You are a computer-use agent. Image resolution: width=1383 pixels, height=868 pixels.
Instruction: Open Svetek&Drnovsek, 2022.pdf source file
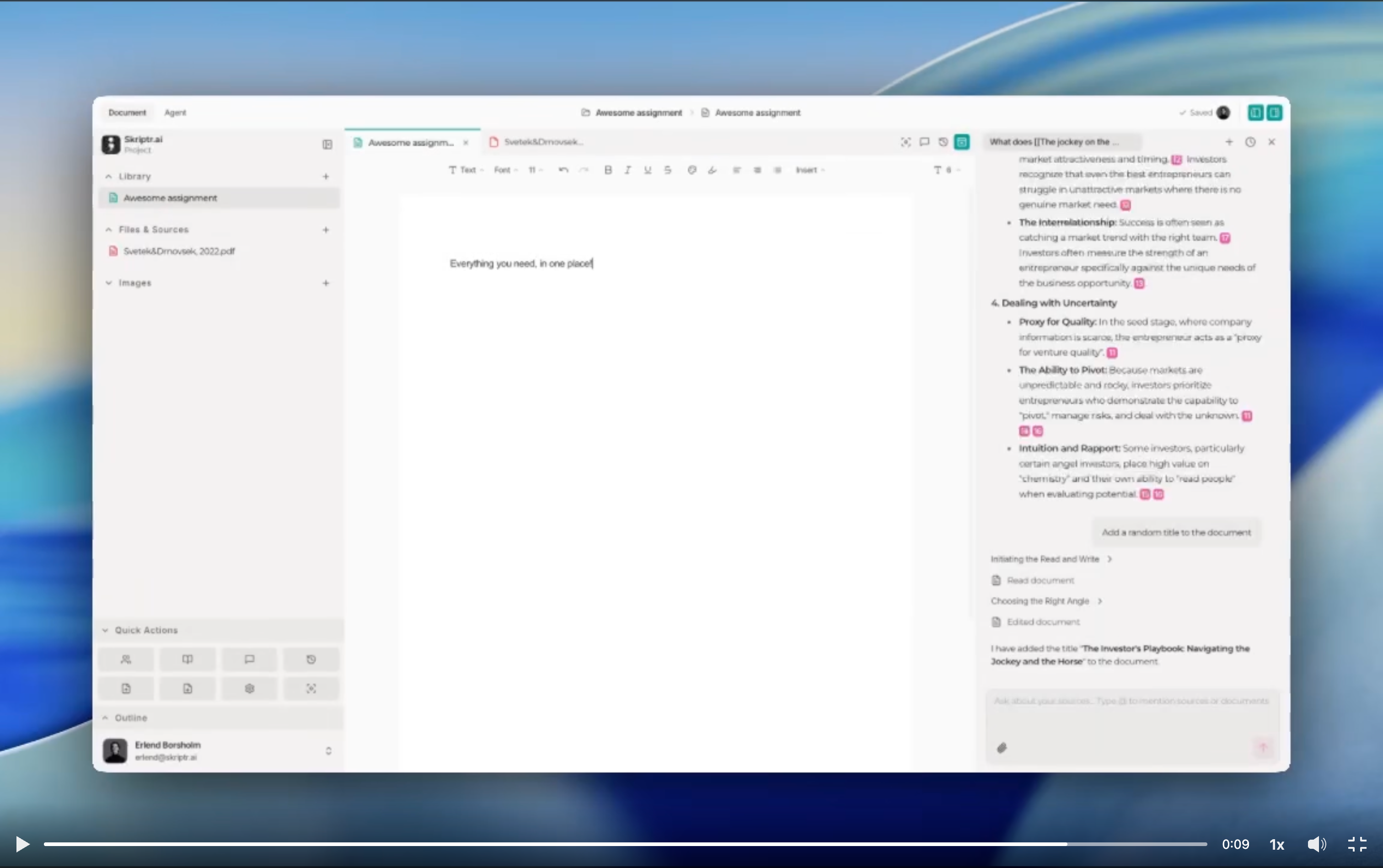tap(178, 252)
